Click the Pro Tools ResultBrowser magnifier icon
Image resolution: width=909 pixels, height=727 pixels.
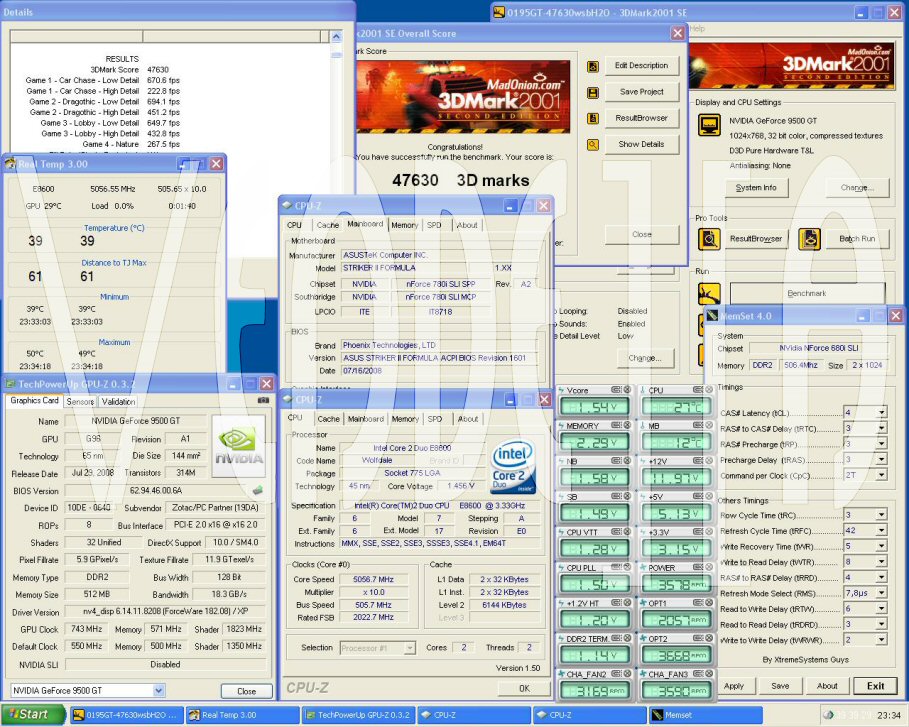[x=709, y=239]
